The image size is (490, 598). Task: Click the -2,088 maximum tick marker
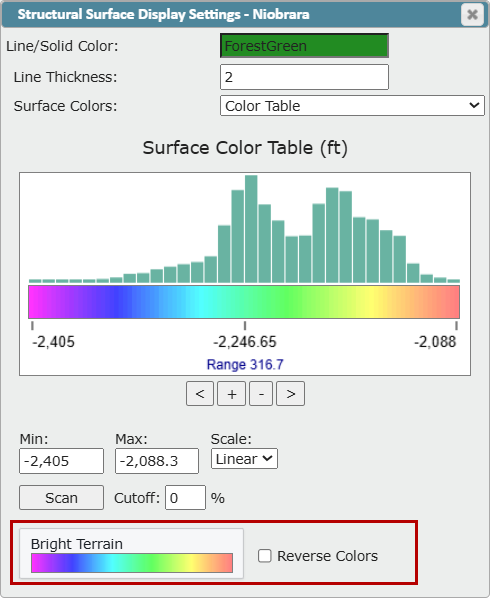[456, 326]
